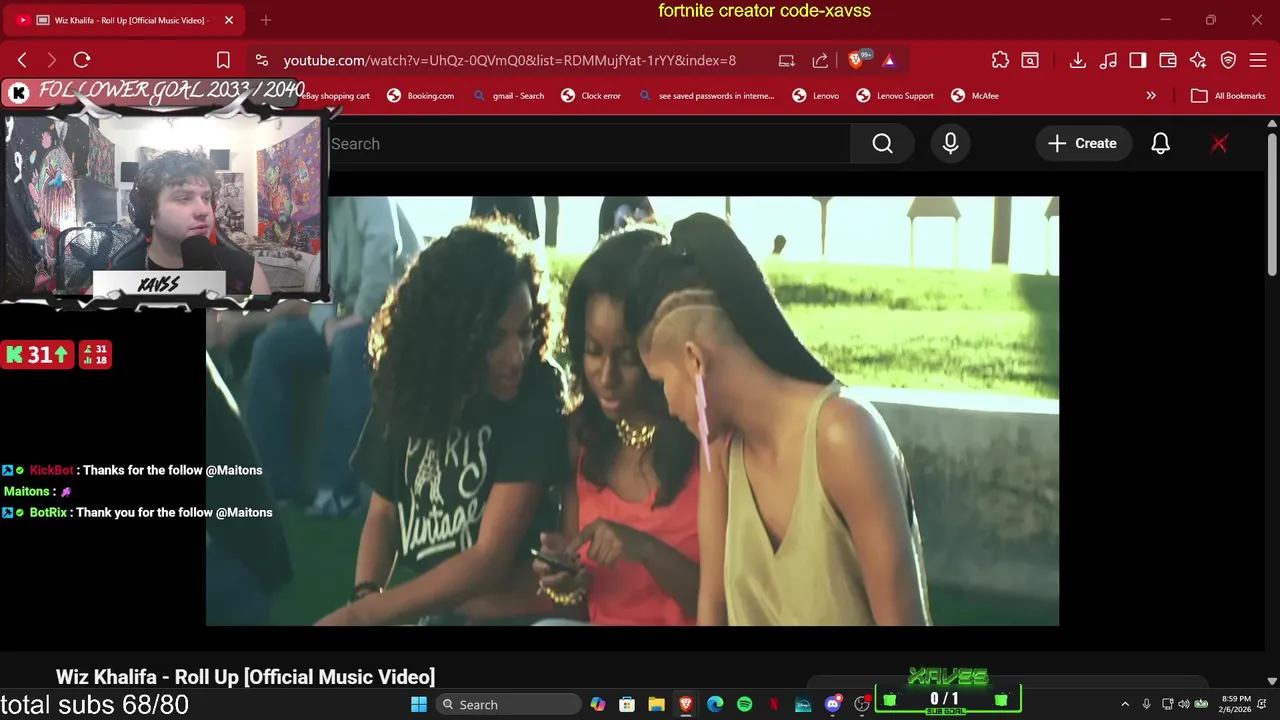Open the McAfee bookmark
This screenshot has width=1280, height=720.
tap(975, 96)
